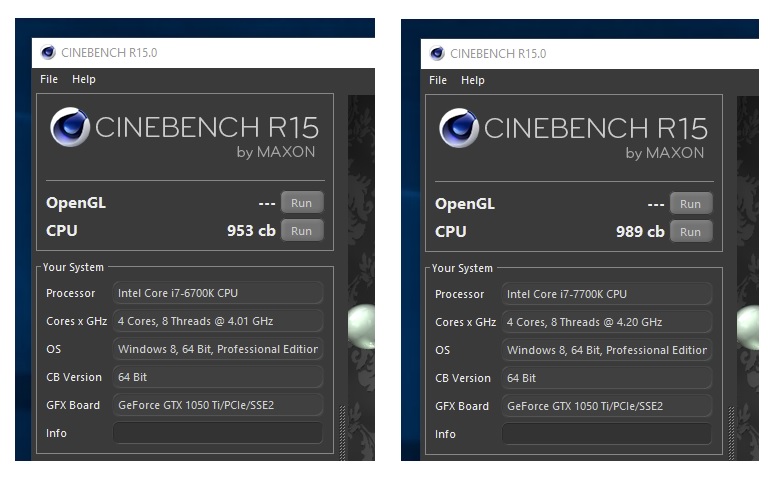The image size is (780, 478).
Task: Click the CPU label in right window
Action: pyautogui.click(x=451, y=232)
